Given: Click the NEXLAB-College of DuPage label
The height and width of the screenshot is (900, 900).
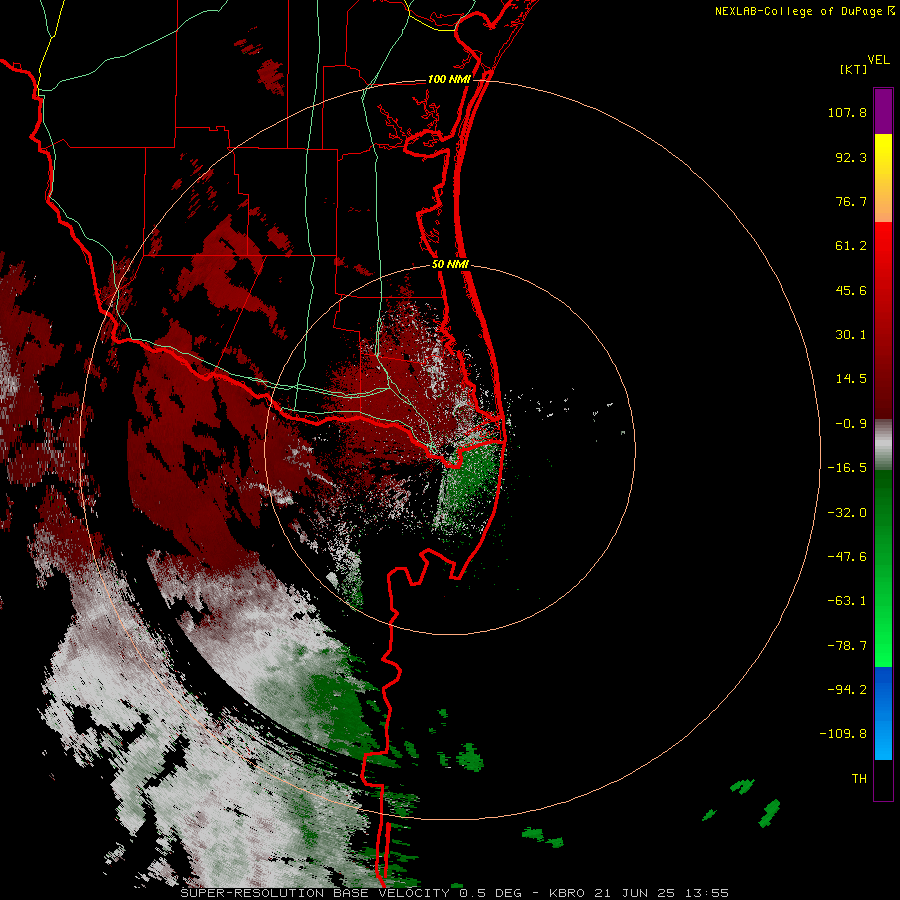Looking at the screenshot, I should 800,11.
